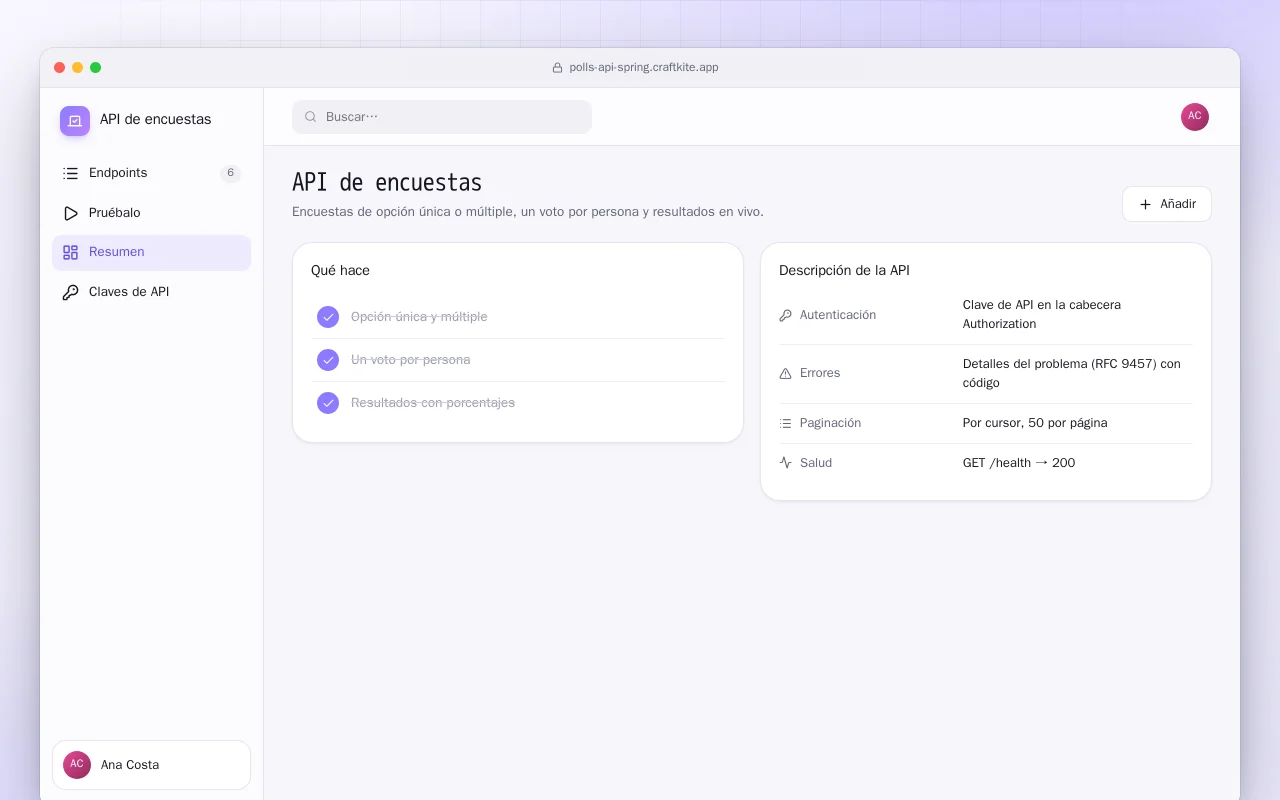The height and width of the screenshot is (800, 1280).
Task: Click the Añadir button
Action: (1167, 204)
